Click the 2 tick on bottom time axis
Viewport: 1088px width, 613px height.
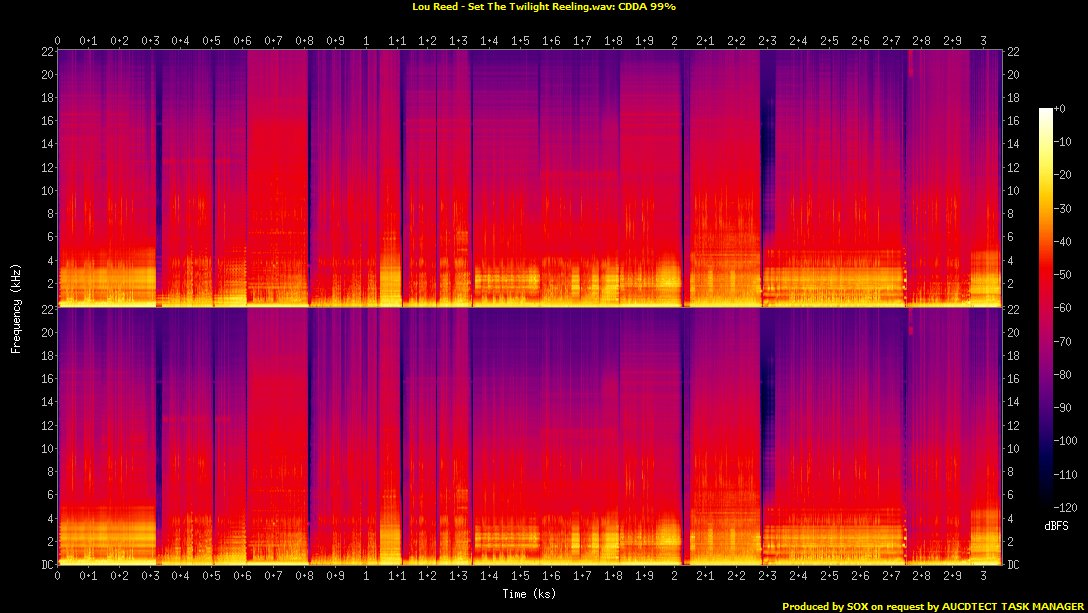(675, 576)
